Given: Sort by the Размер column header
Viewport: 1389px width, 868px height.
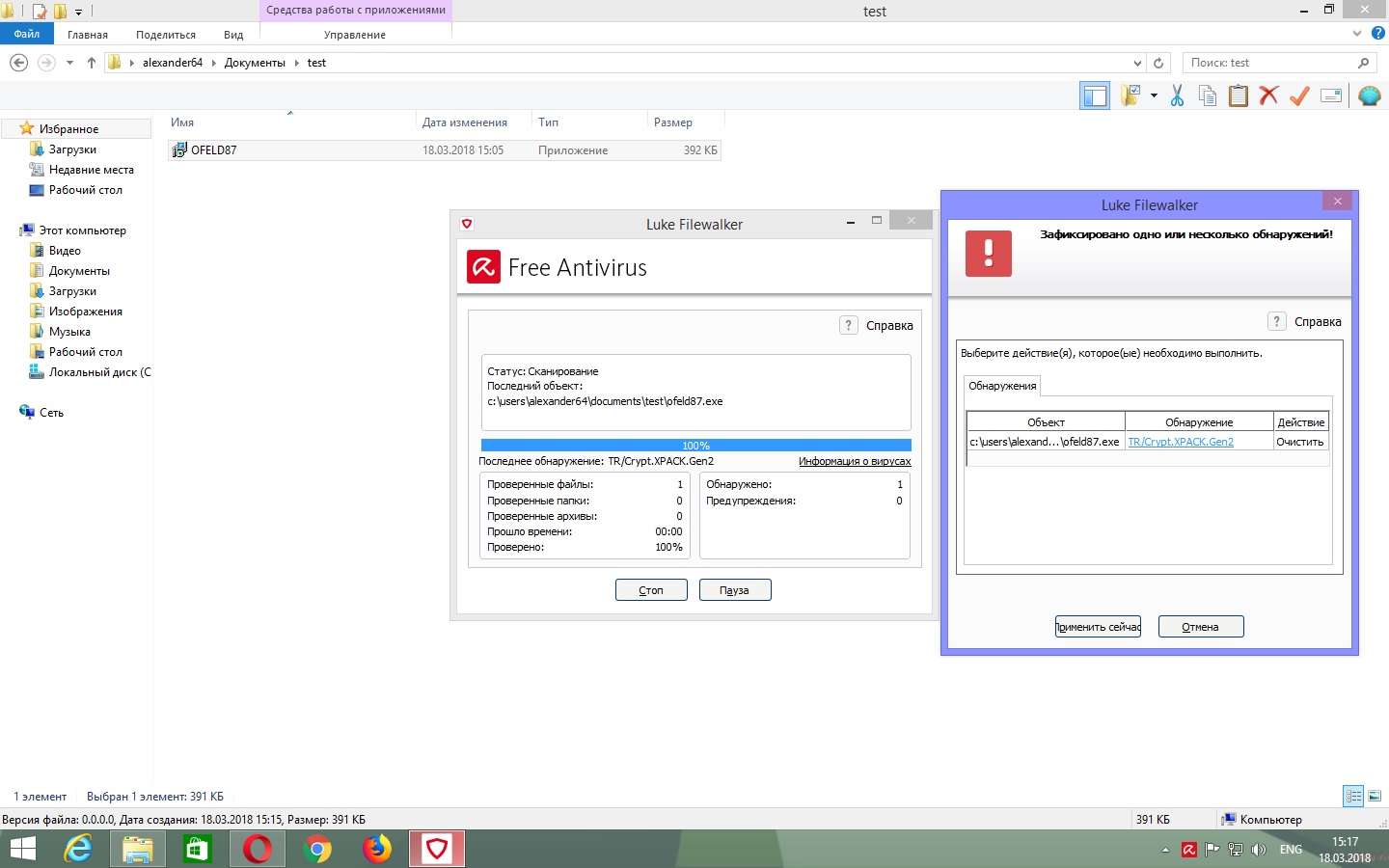Looking at the screenshot, I should click(x=673, y=122).
